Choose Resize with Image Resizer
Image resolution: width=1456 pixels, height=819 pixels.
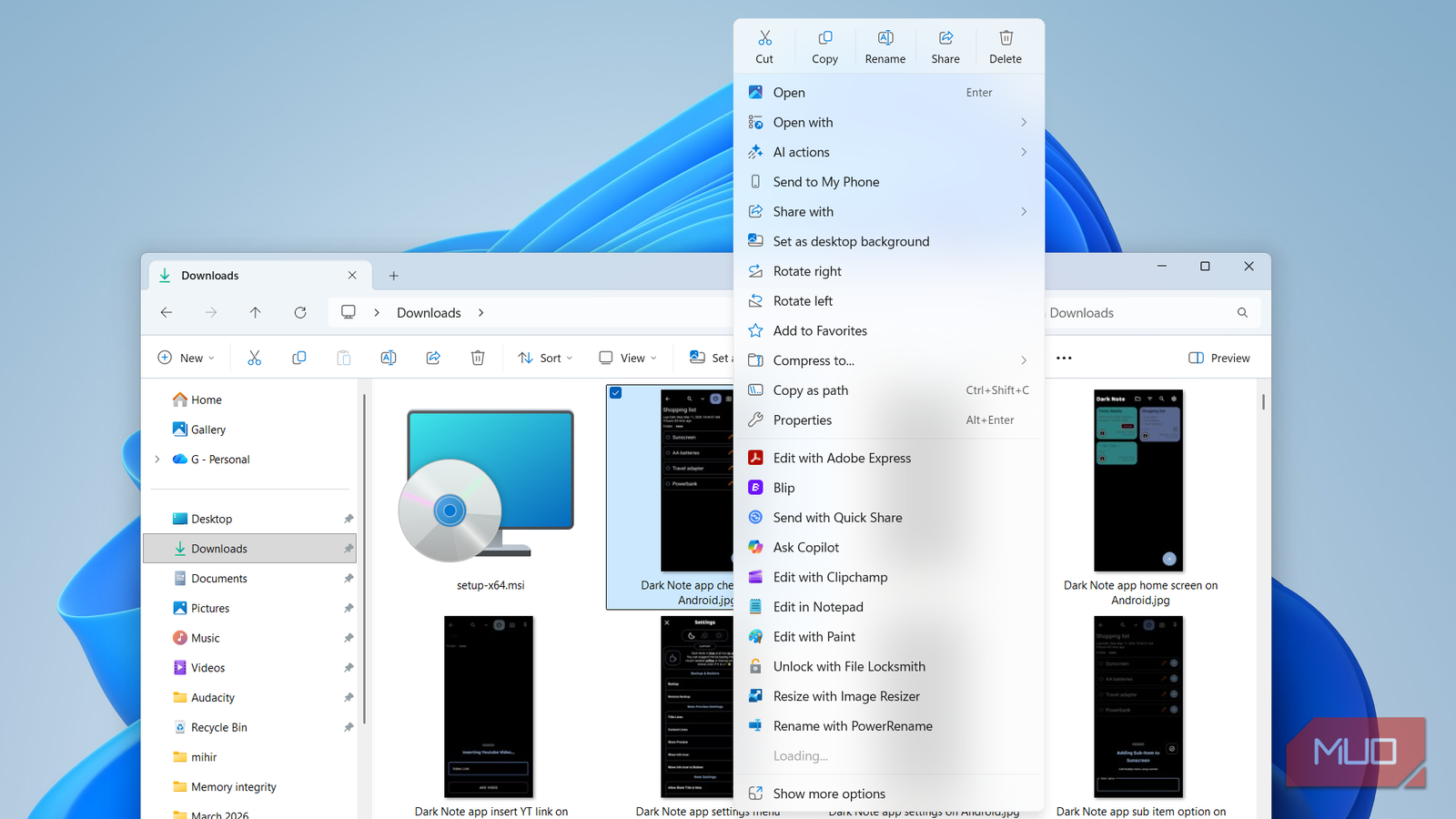889,696
